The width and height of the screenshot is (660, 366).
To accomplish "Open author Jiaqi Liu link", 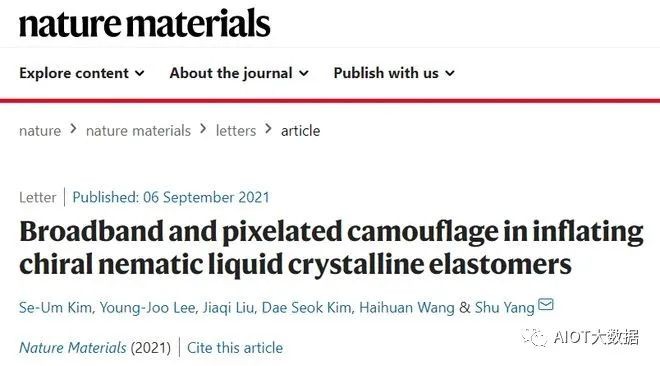I will (228, 308).
